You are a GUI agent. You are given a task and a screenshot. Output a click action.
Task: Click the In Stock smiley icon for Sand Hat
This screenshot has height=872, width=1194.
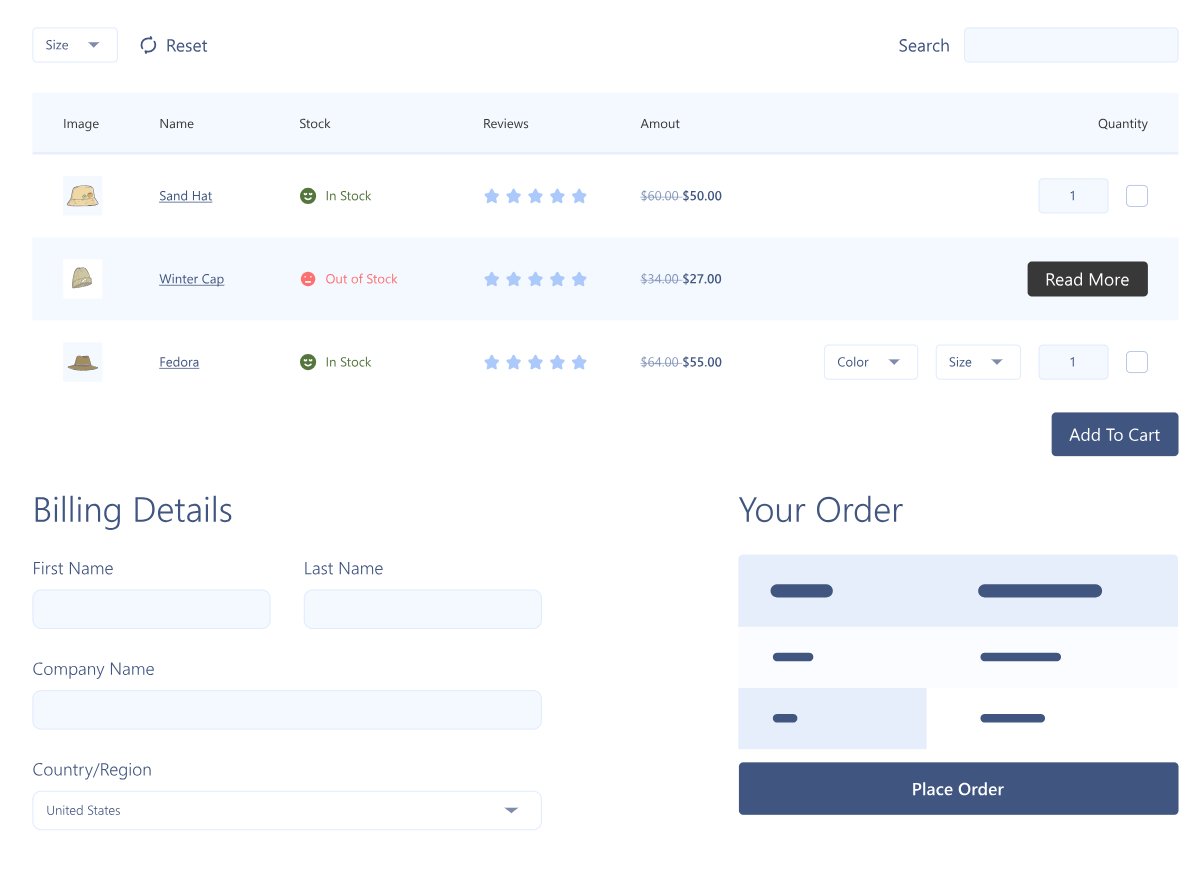click(x=308, y=196)
